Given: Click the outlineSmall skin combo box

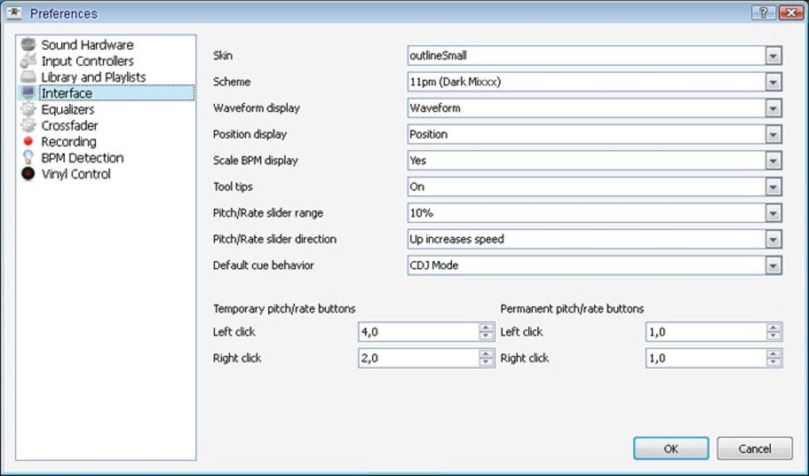Looking at the screenshot, I should pyautogui.click(x=594, y=56).
